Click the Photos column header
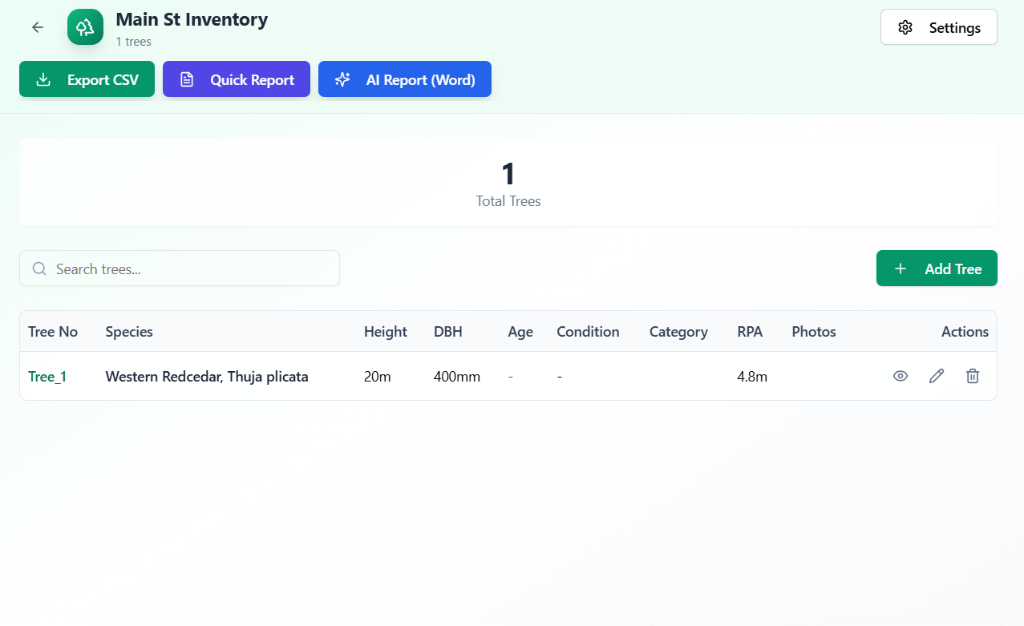 point(814,332)
